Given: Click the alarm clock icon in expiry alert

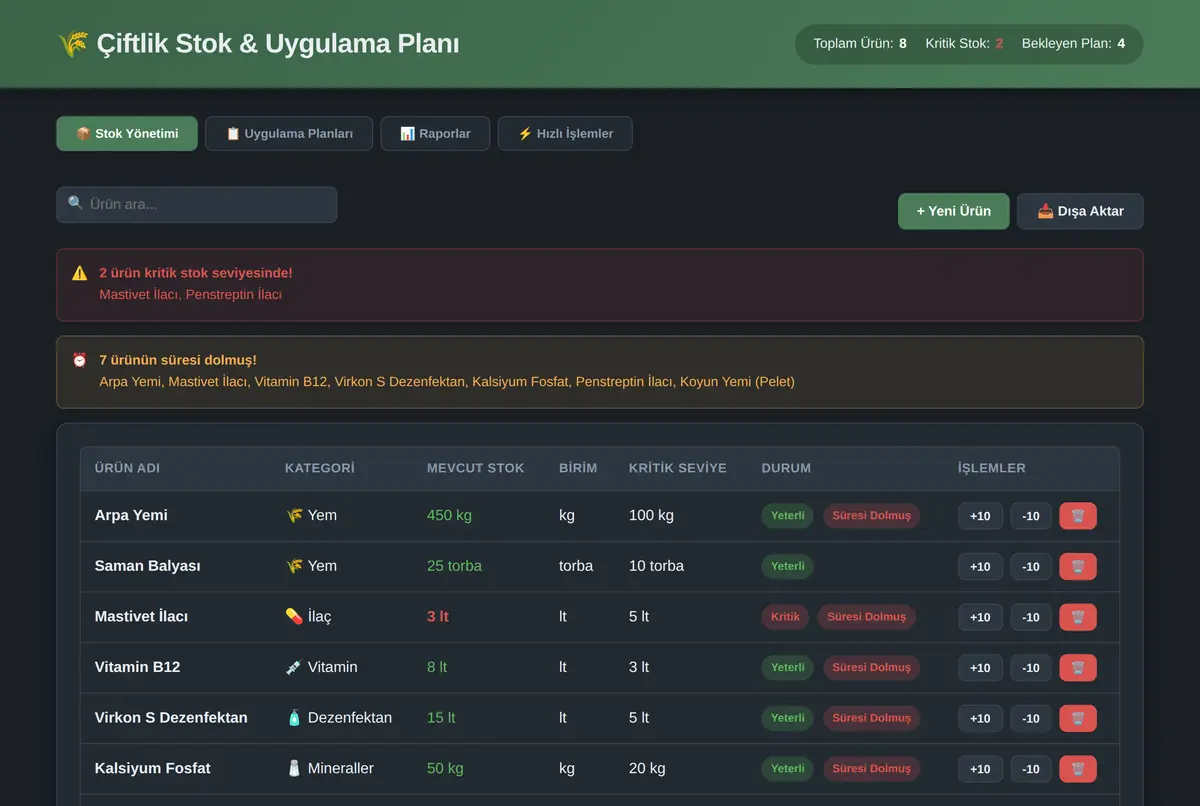Looking at the screenshot, I should point(80,360).
